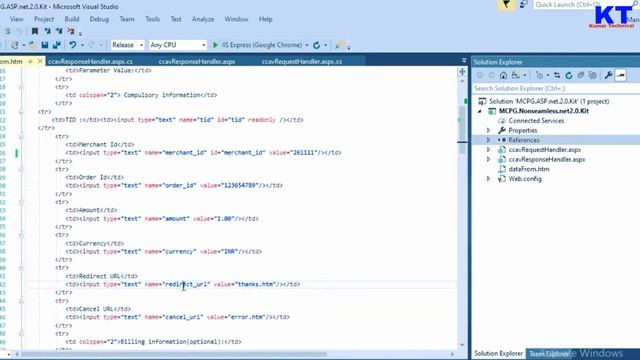Open the View menu

[17, 19]
